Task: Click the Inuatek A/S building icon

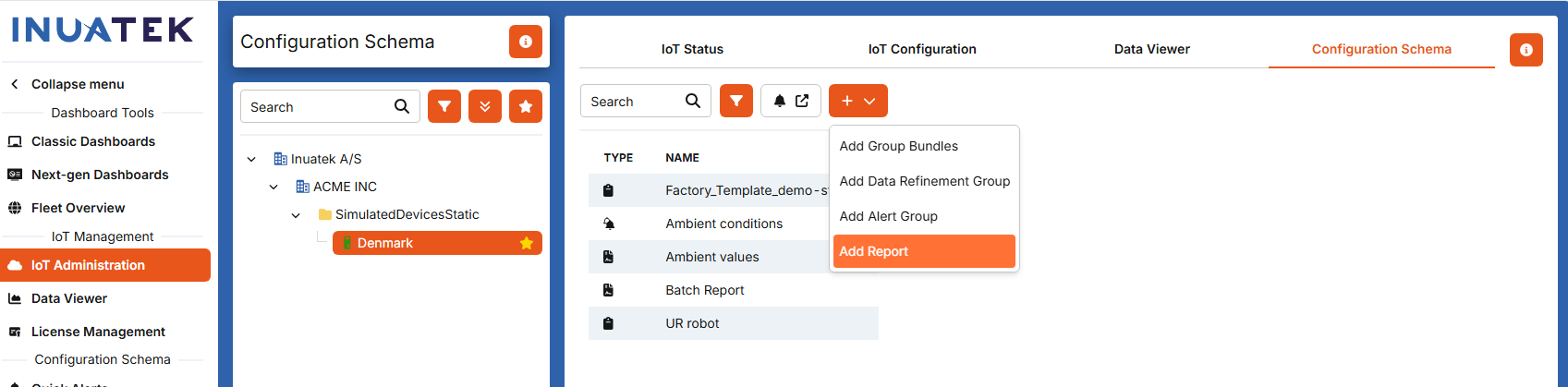Action: [281, 159]
